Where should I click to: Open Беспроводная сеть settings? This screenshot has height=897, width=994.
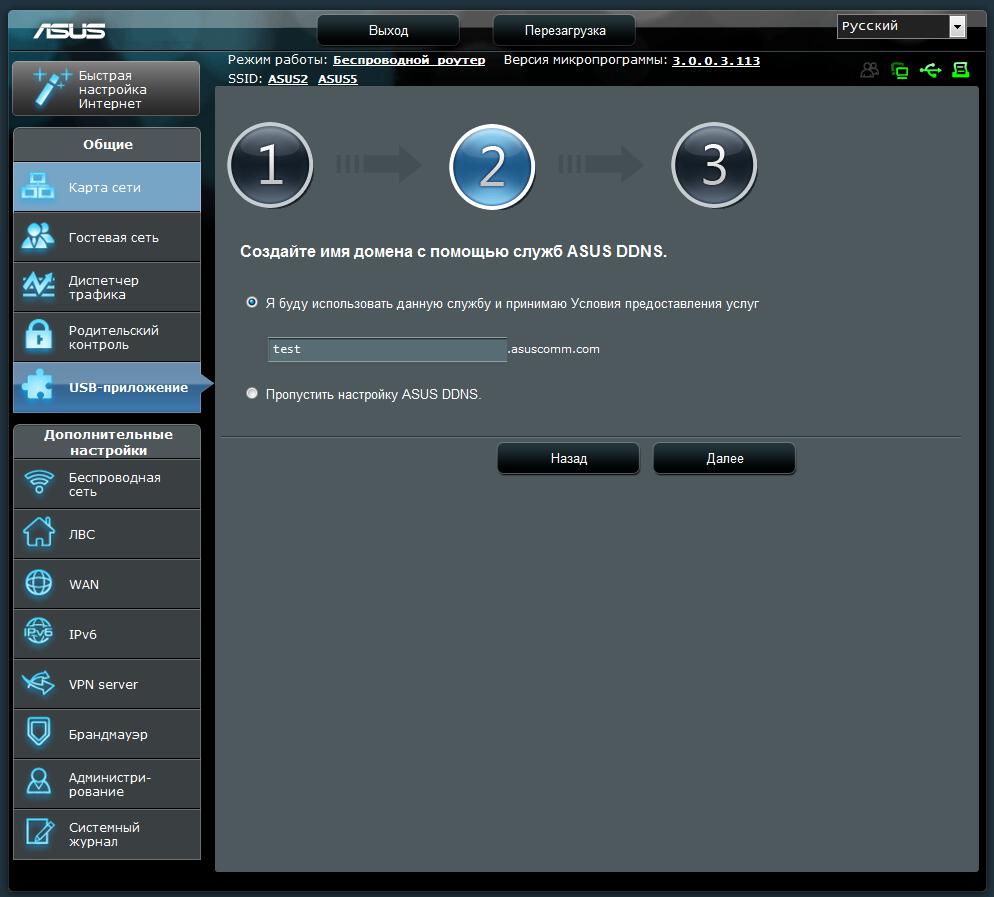[x=106, y=484]
